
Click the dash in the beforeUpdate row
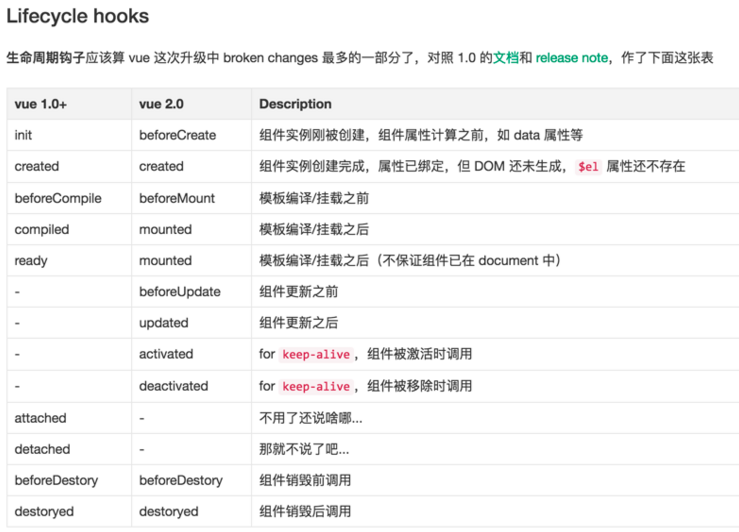pos(17,292)
